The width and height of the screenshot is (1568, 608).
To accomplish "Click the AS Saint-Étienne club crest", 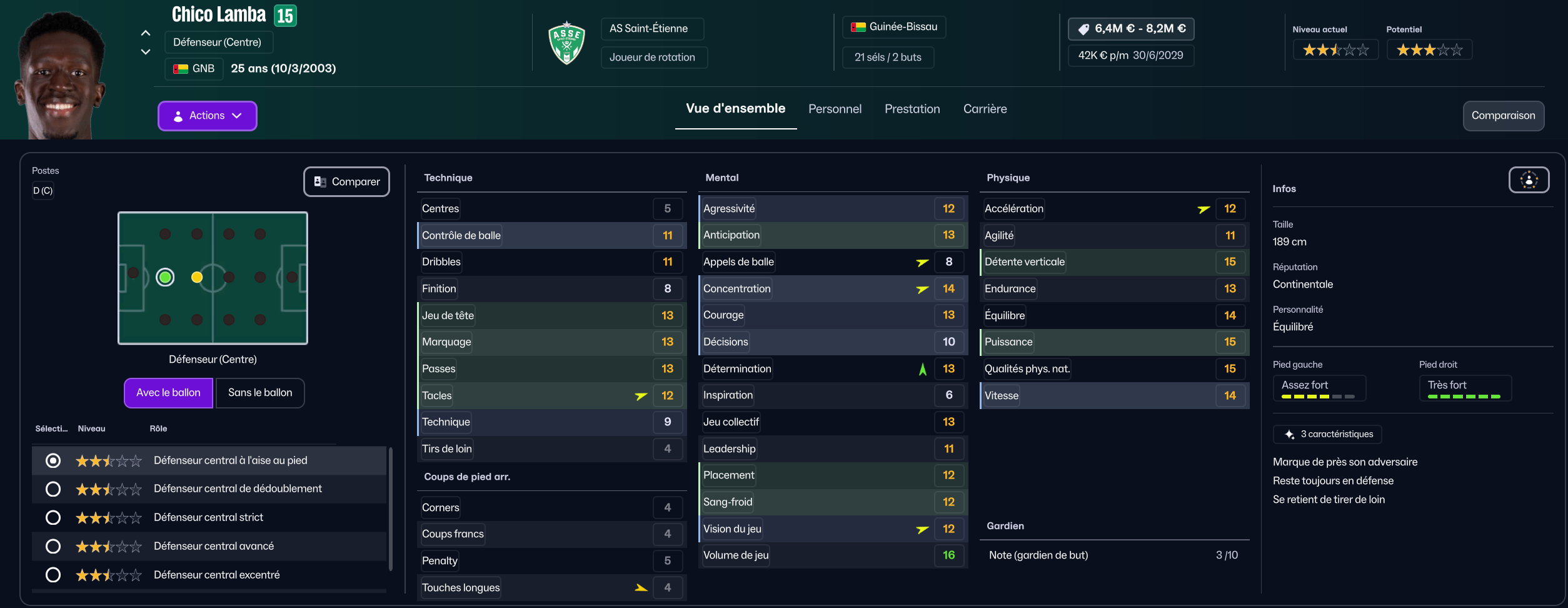I will pos(566,43).
